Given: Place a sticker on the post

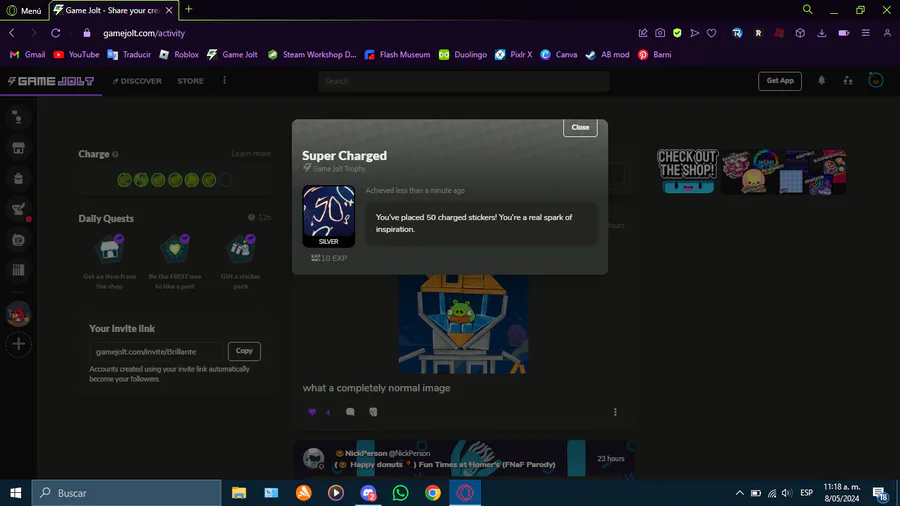Looking at the screenshot, I should click(x=373, y=412).
